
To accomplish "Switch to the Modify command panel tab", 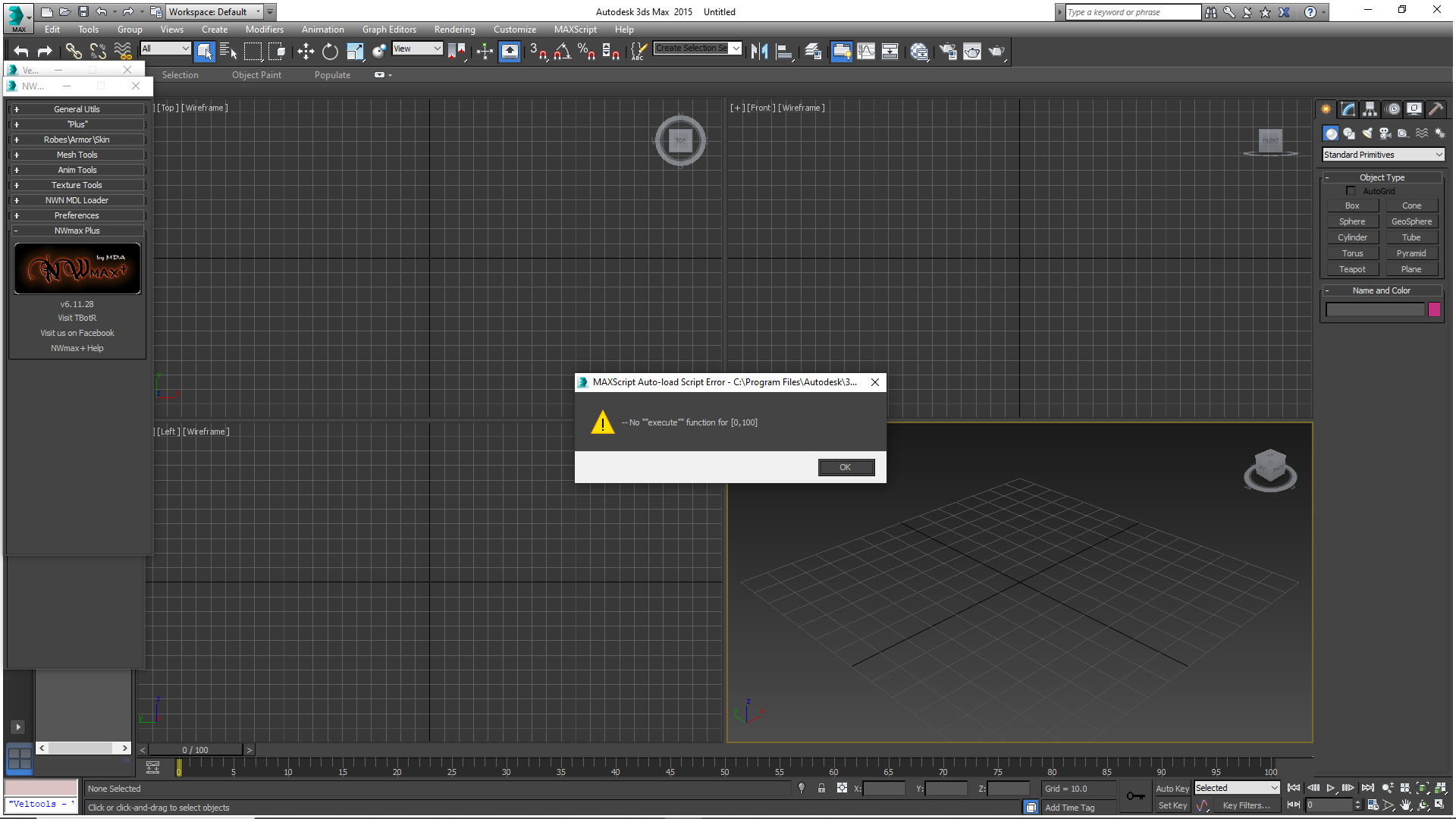I will (1348, 109).
